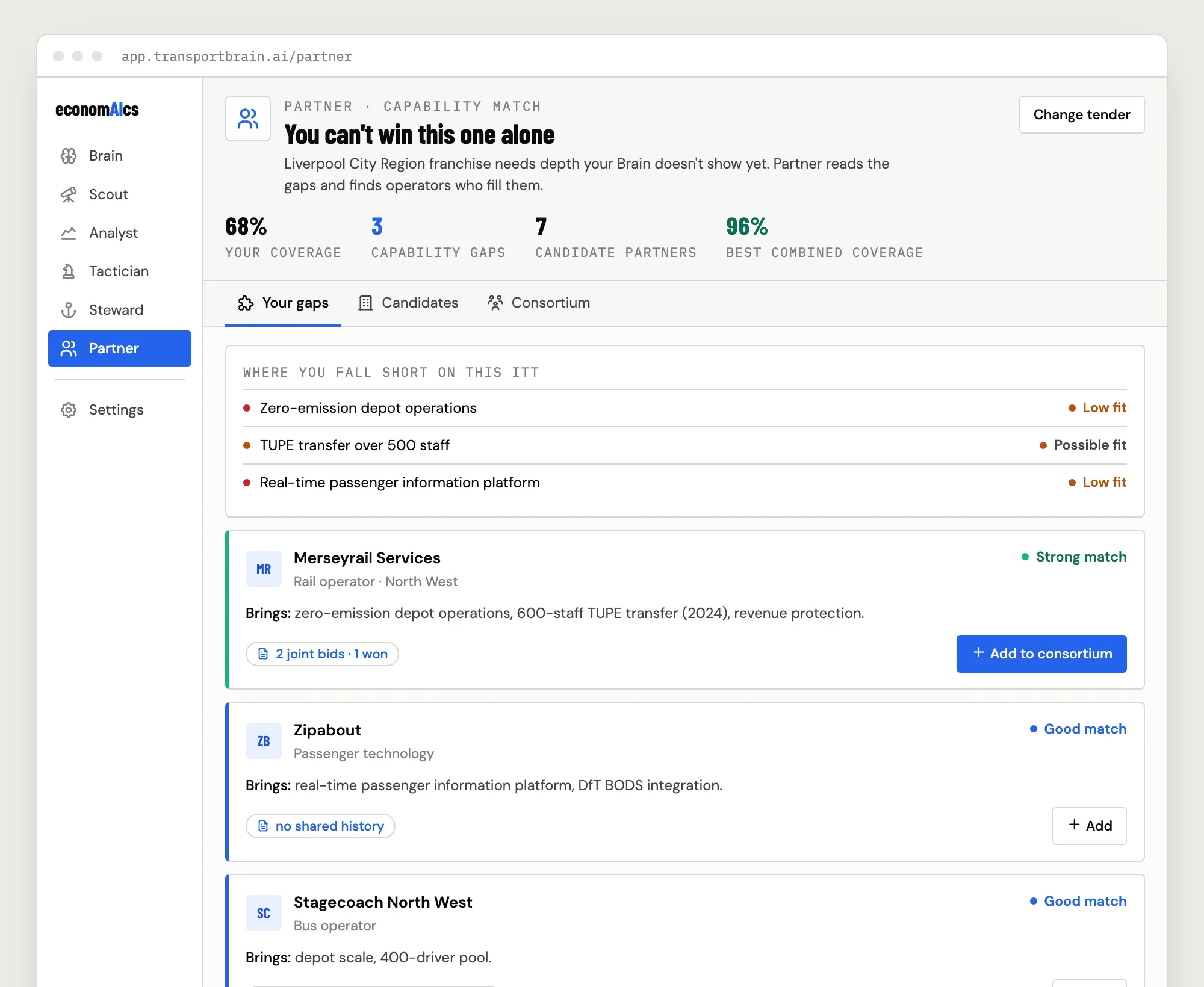Image resolution: width=1204 pixels, height=987 pixels.
Task: Click the Settings gear icon
Action: pos(69,410)
